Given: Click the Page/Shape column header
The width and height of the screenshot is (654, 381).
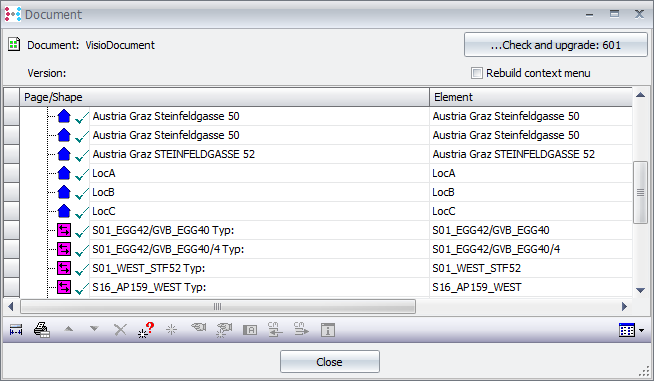Looking at the screenshot, I should coord(224,97).
